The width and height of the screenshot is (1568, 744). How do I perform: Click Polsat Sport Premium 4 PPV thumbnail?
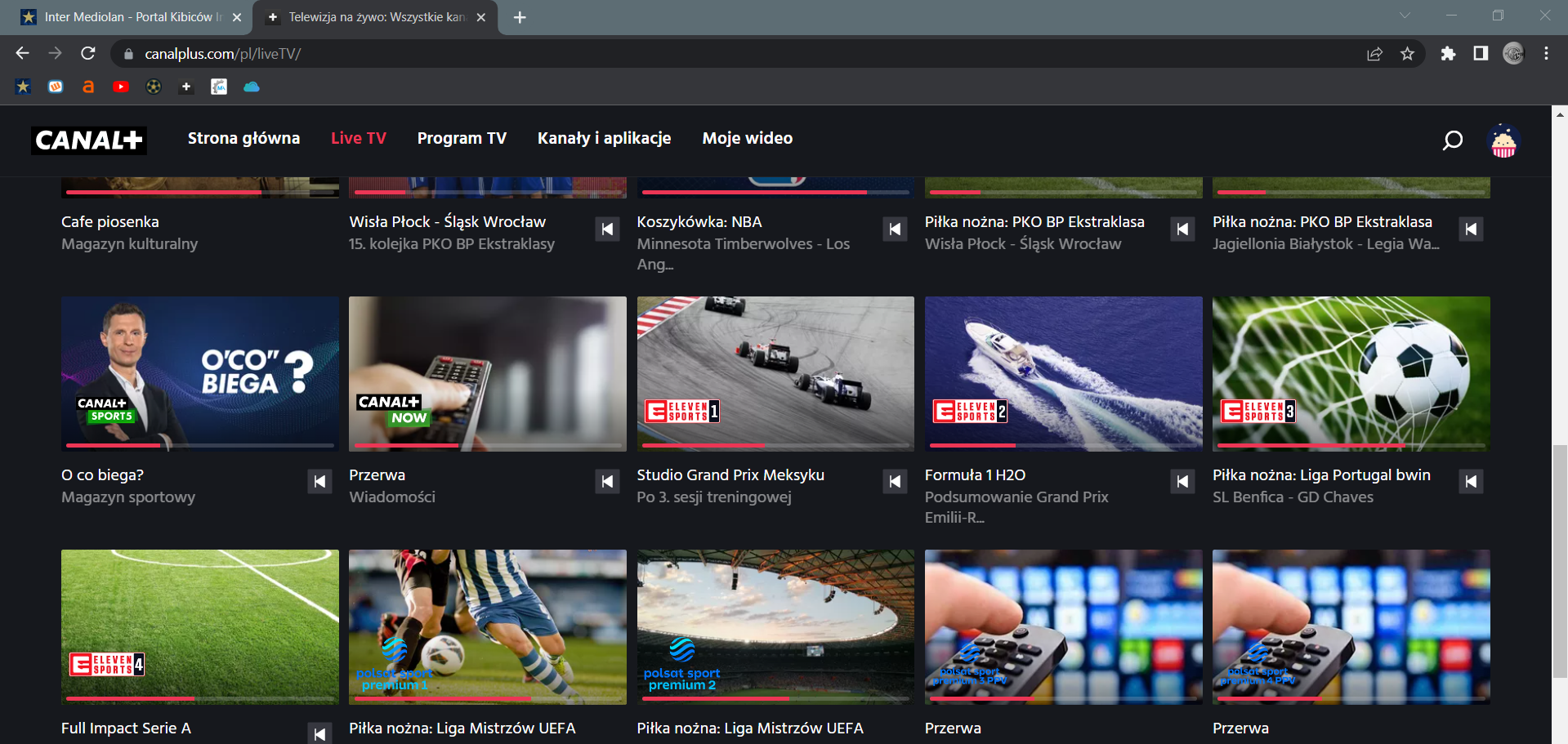(1351, 626)
